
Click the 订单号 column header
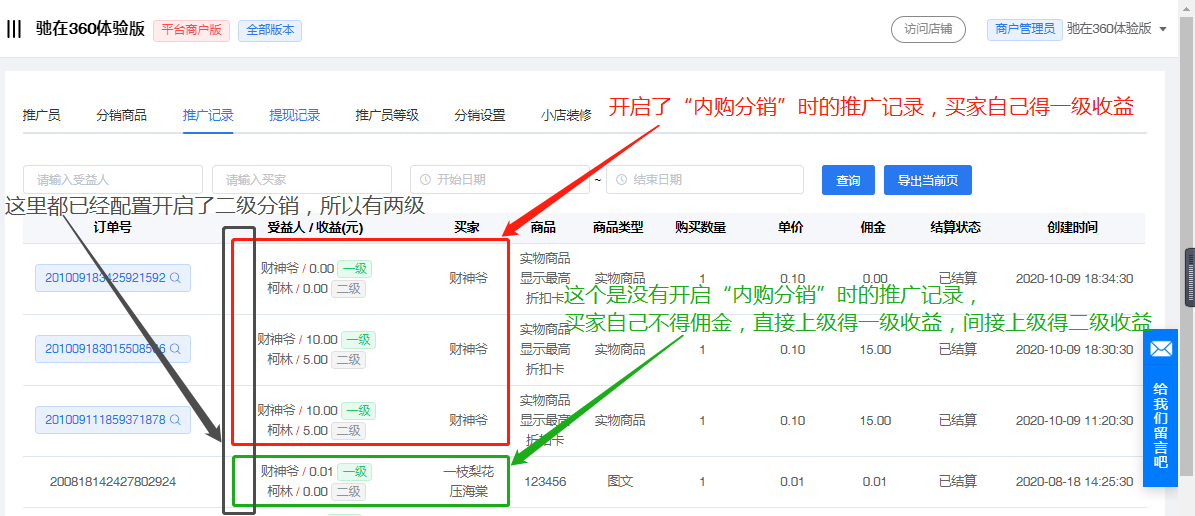(113, 227)
